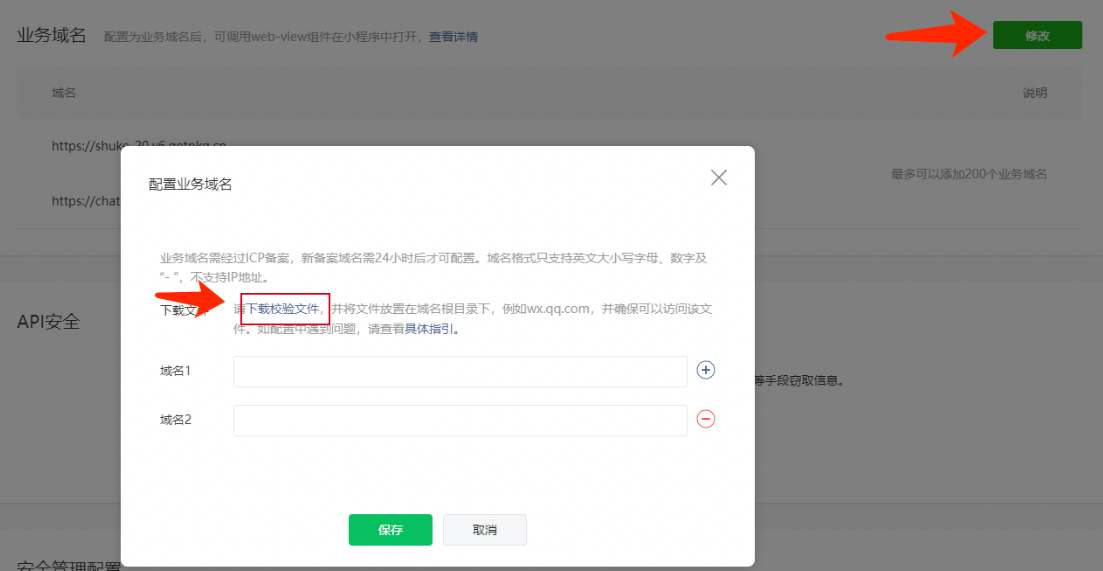Focus the 域名2 input field
Image resolution: width=1103 pixels, height=571 pixels.
pos(460,420)
